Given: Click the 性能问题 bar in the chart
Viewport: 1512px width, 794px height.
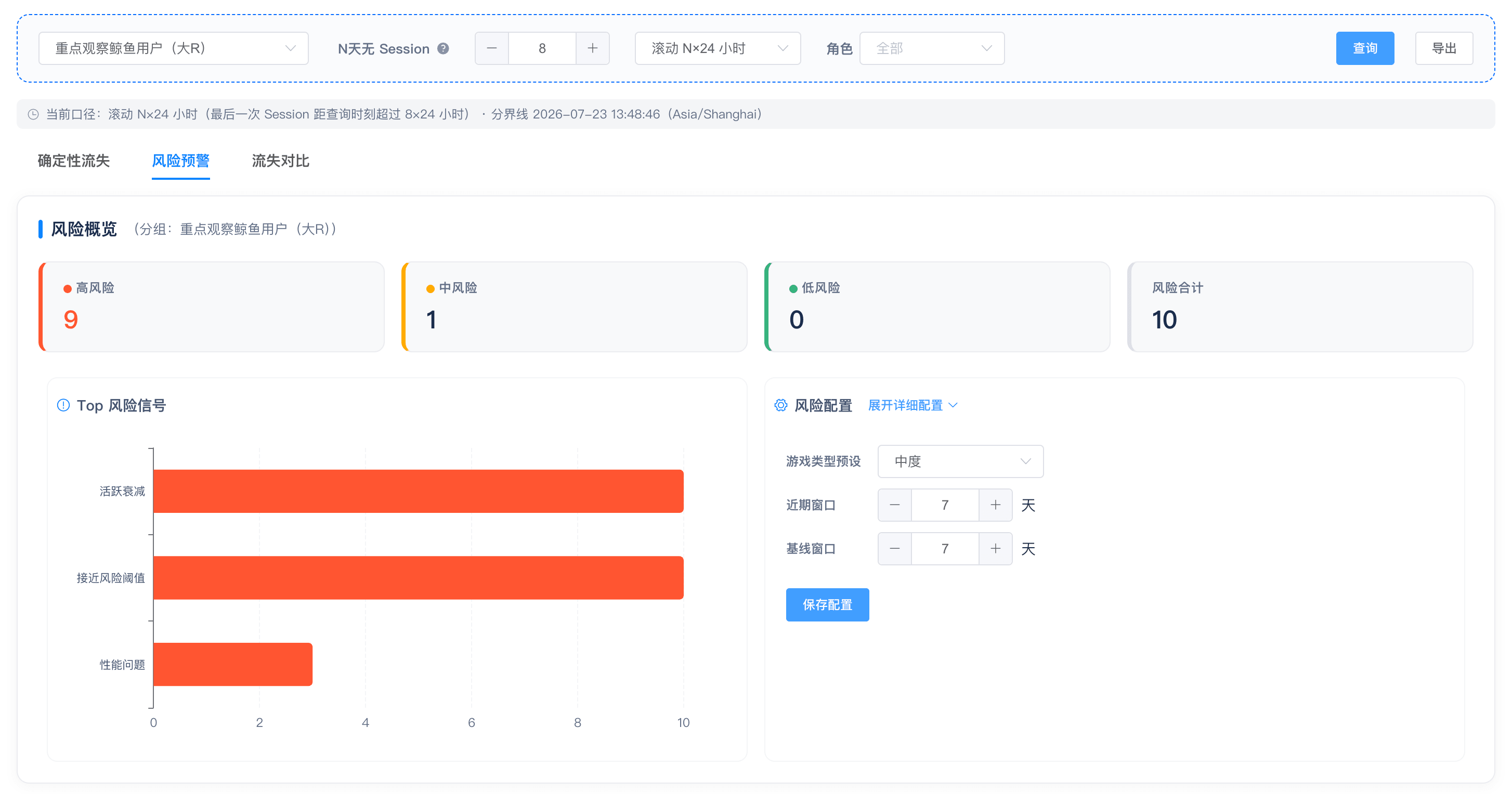Looking at the screenshot, I should [x=233, y=665].
